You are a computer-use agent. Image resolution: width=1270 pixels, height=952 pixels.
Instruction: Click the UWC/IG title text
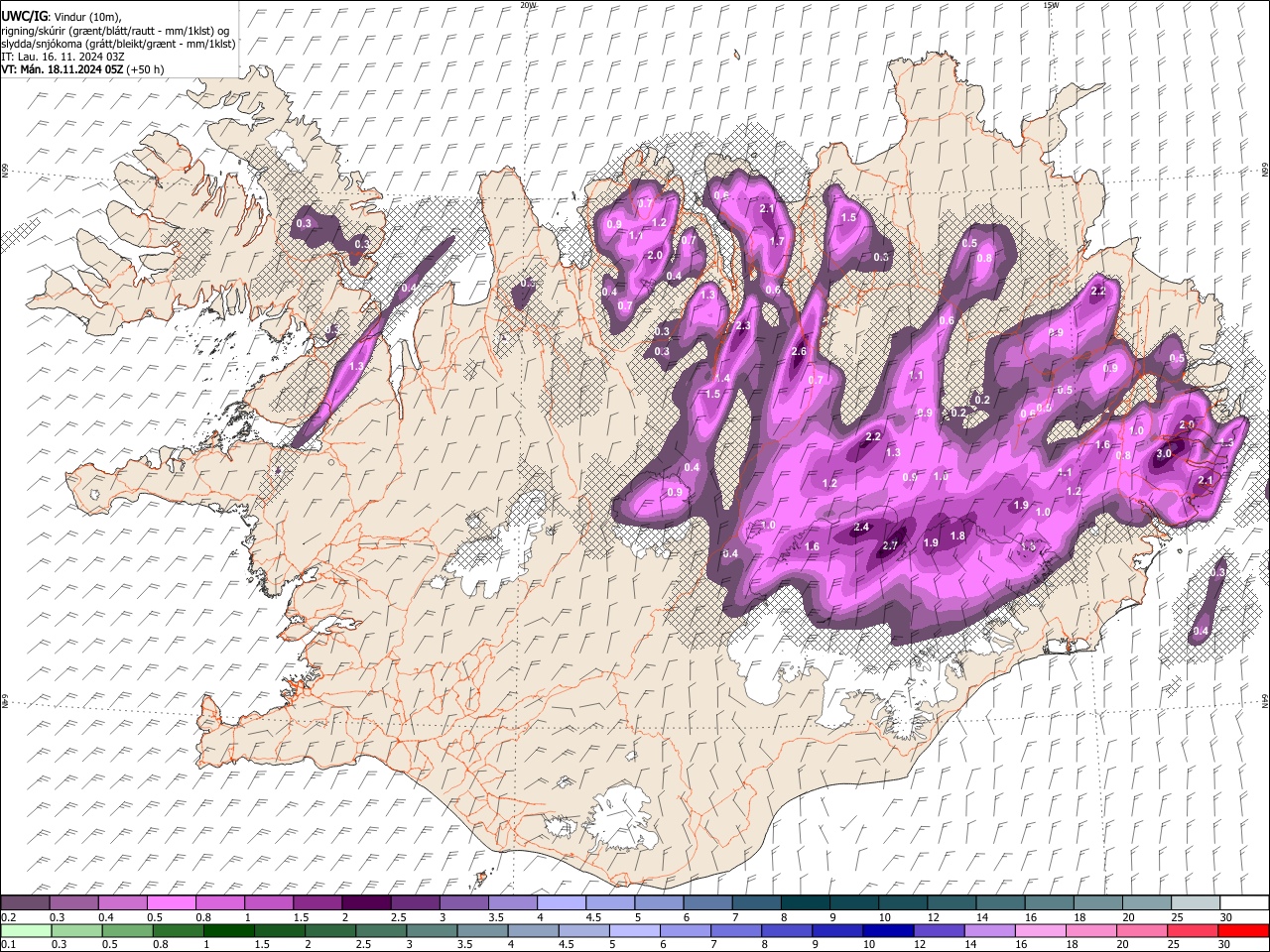[x=24, y=16]
